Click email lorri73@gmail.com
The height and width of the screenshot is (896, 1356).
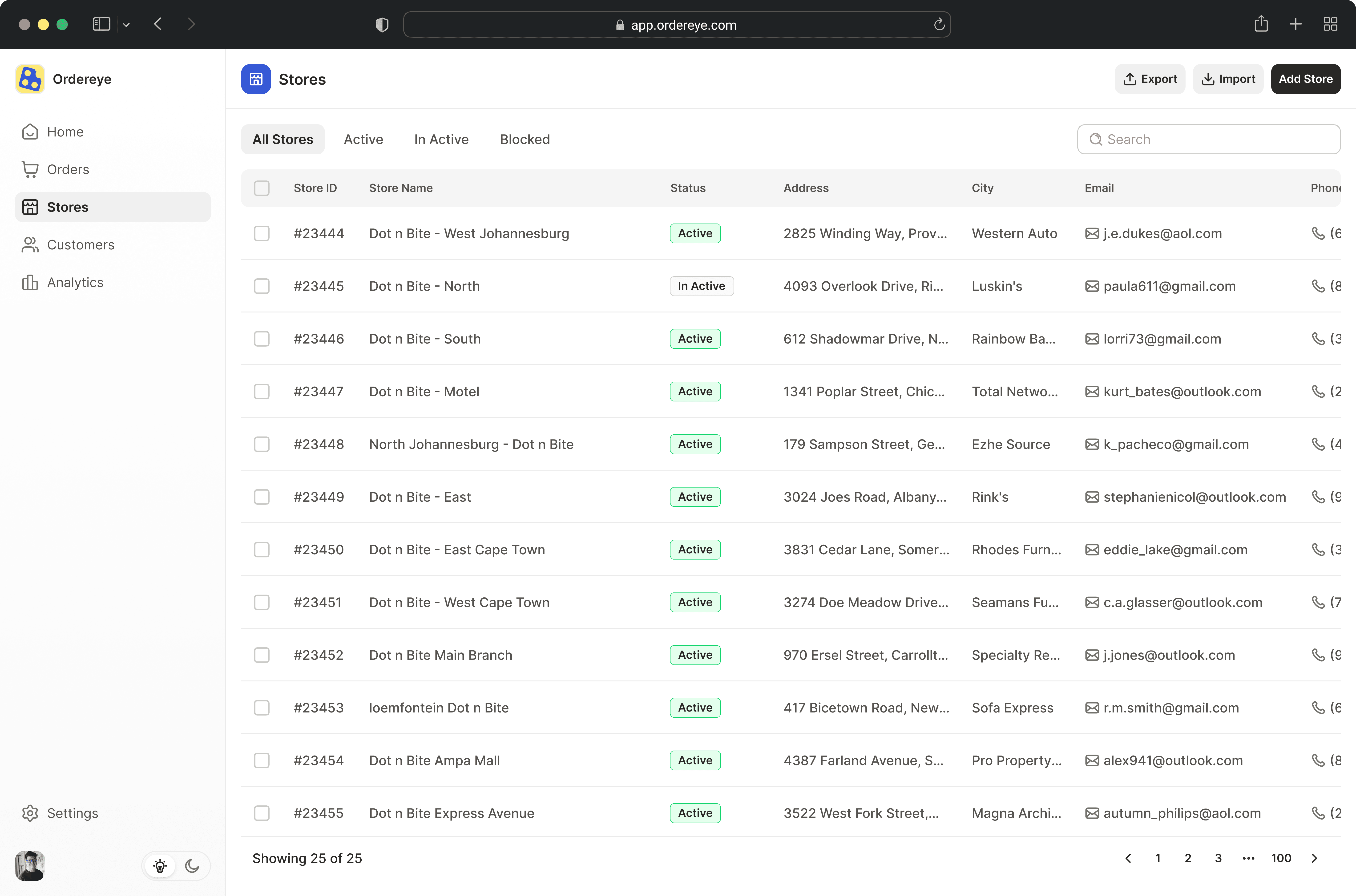[1162, 339]
